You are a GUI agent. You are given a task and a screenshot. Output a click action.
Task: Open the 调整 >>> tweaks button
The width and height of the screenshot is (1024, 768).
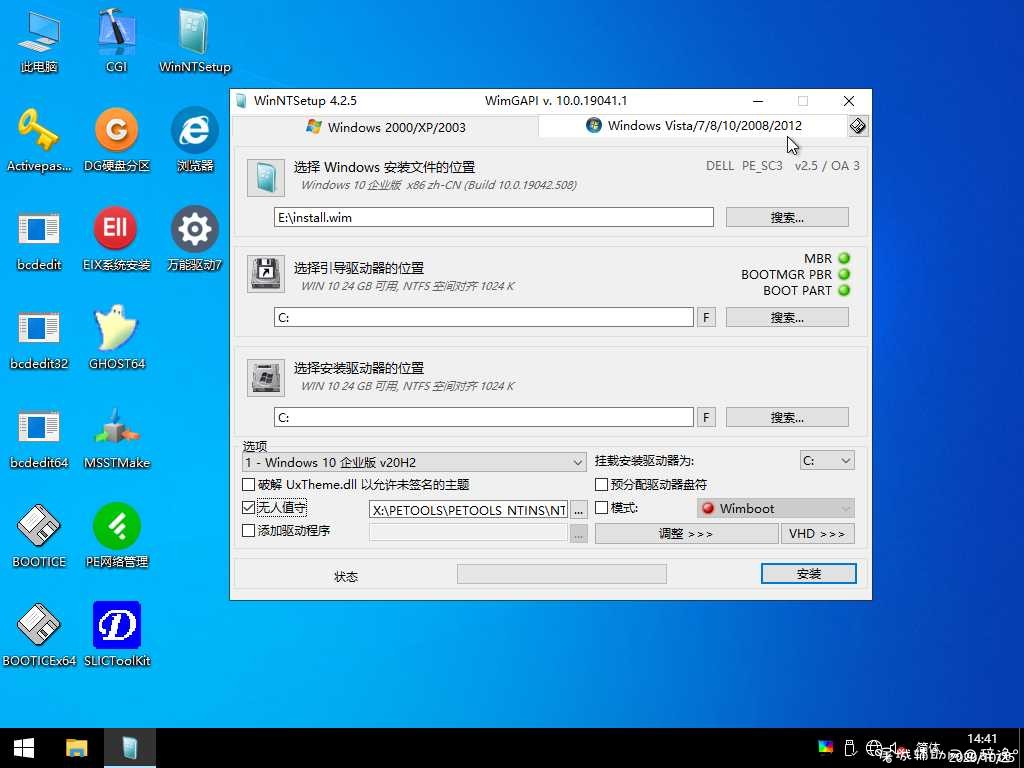point(686,534)
